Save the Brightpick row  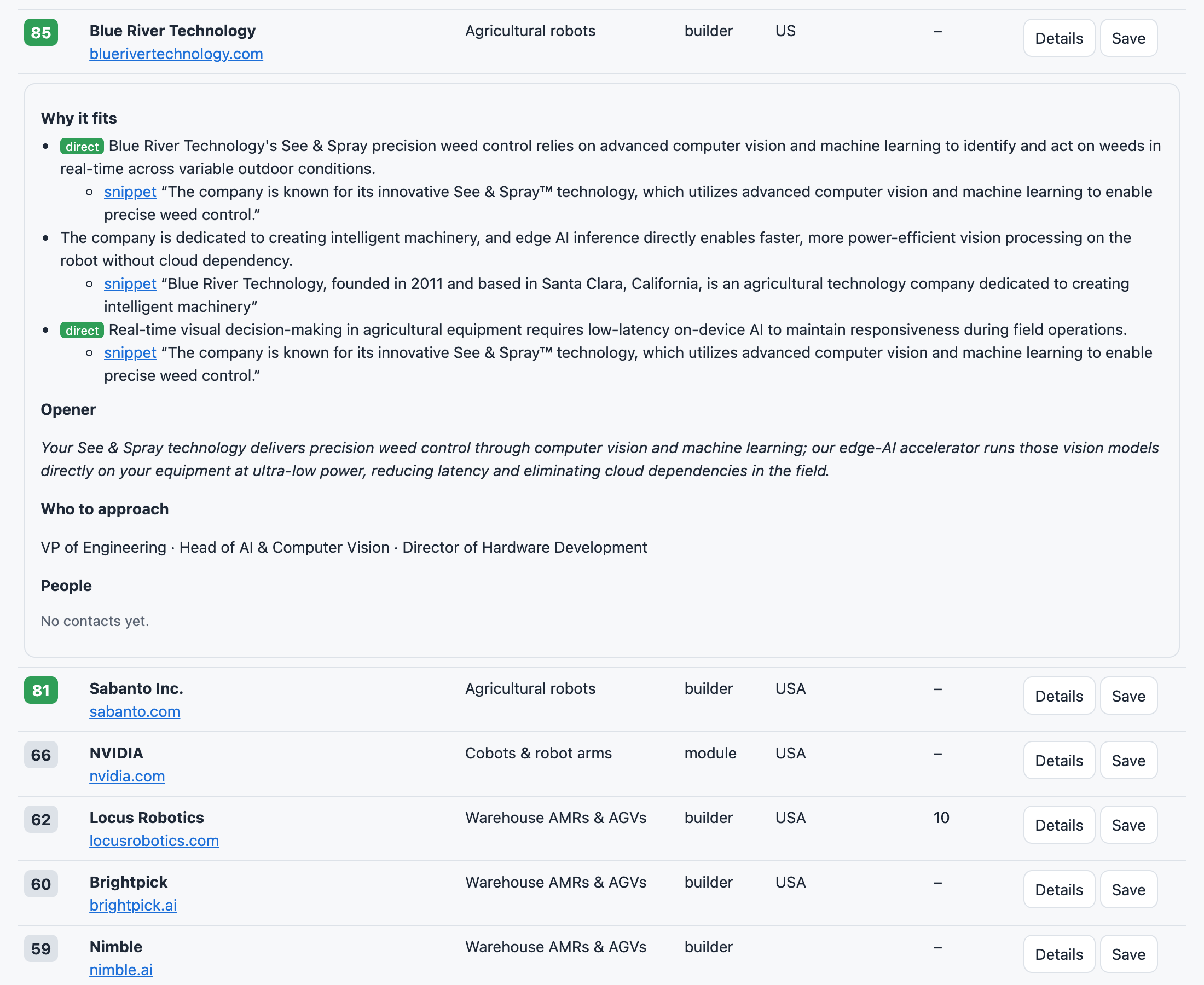[x=1128, y=890]
